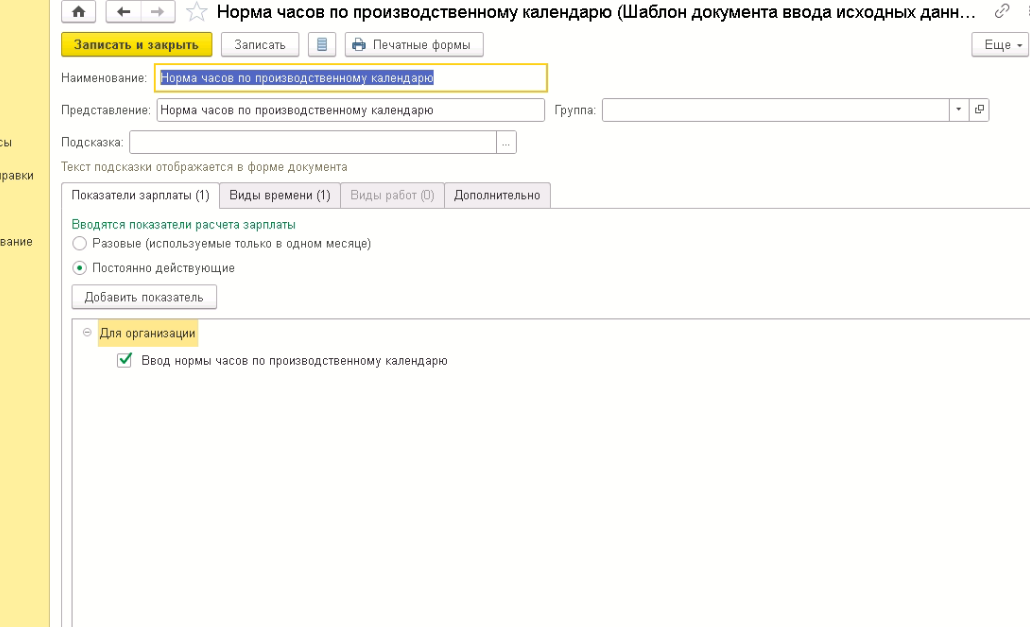Add form to favorites with star icon
Image resolution: width=1030 pixels, height=627 pixels.
click(x=197, y=13)
